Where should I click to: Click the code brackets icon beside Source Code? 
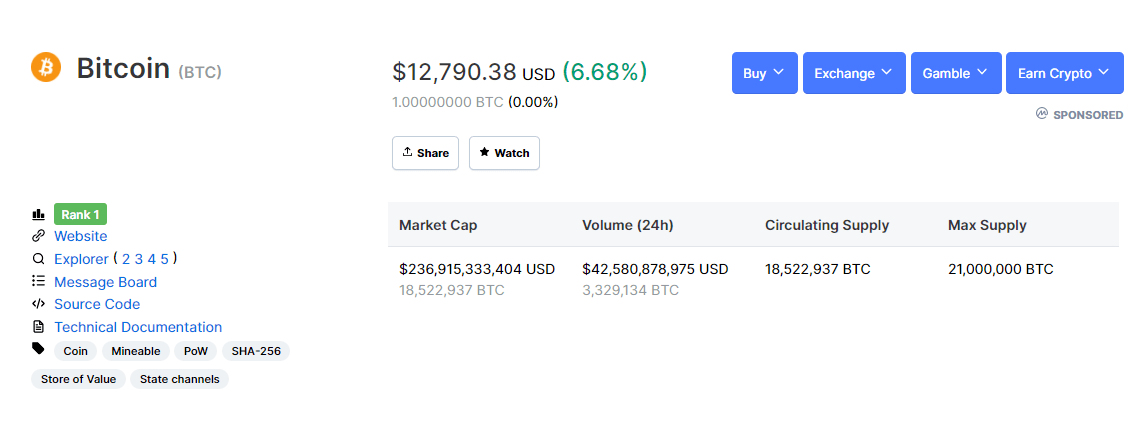click(x=38, y=304)
